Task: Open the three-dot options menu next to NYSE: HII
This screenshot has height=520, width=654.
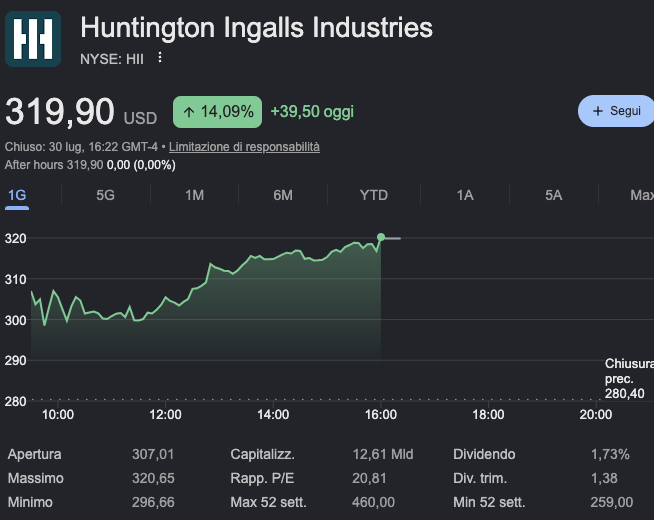Action: click(x=160, y=58)
